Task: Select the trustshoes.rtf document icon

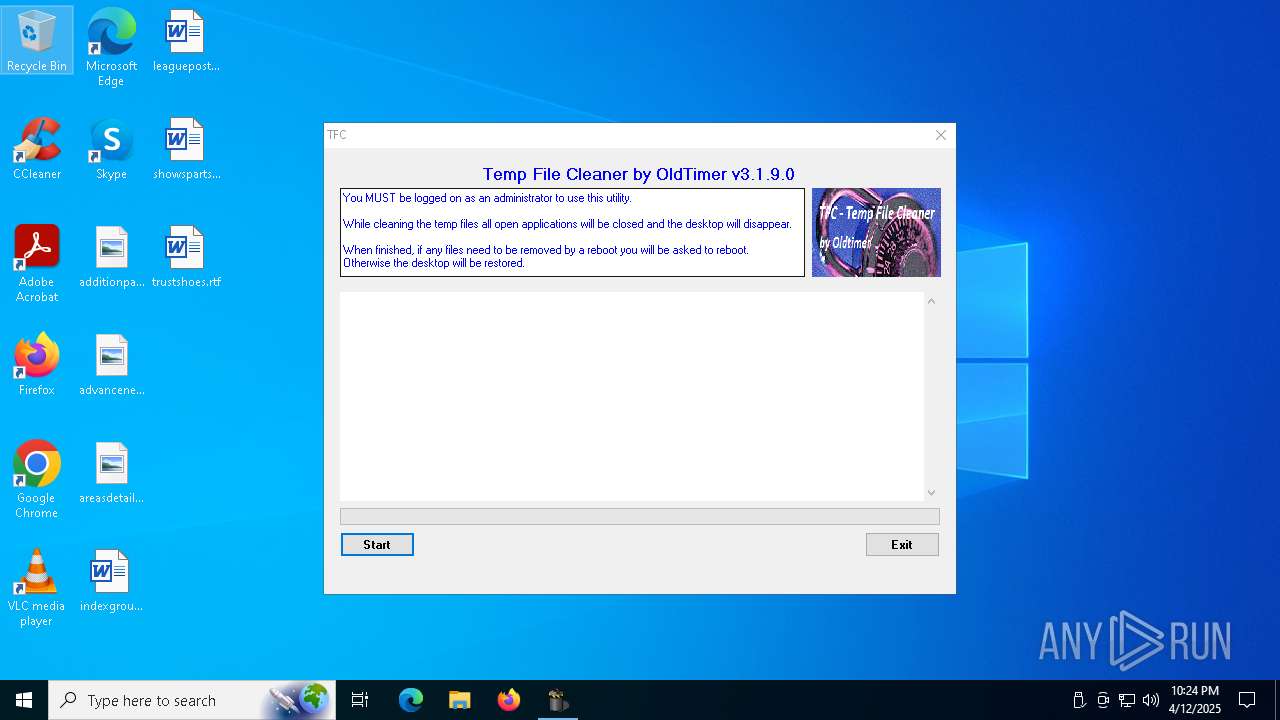Action: 185,256
